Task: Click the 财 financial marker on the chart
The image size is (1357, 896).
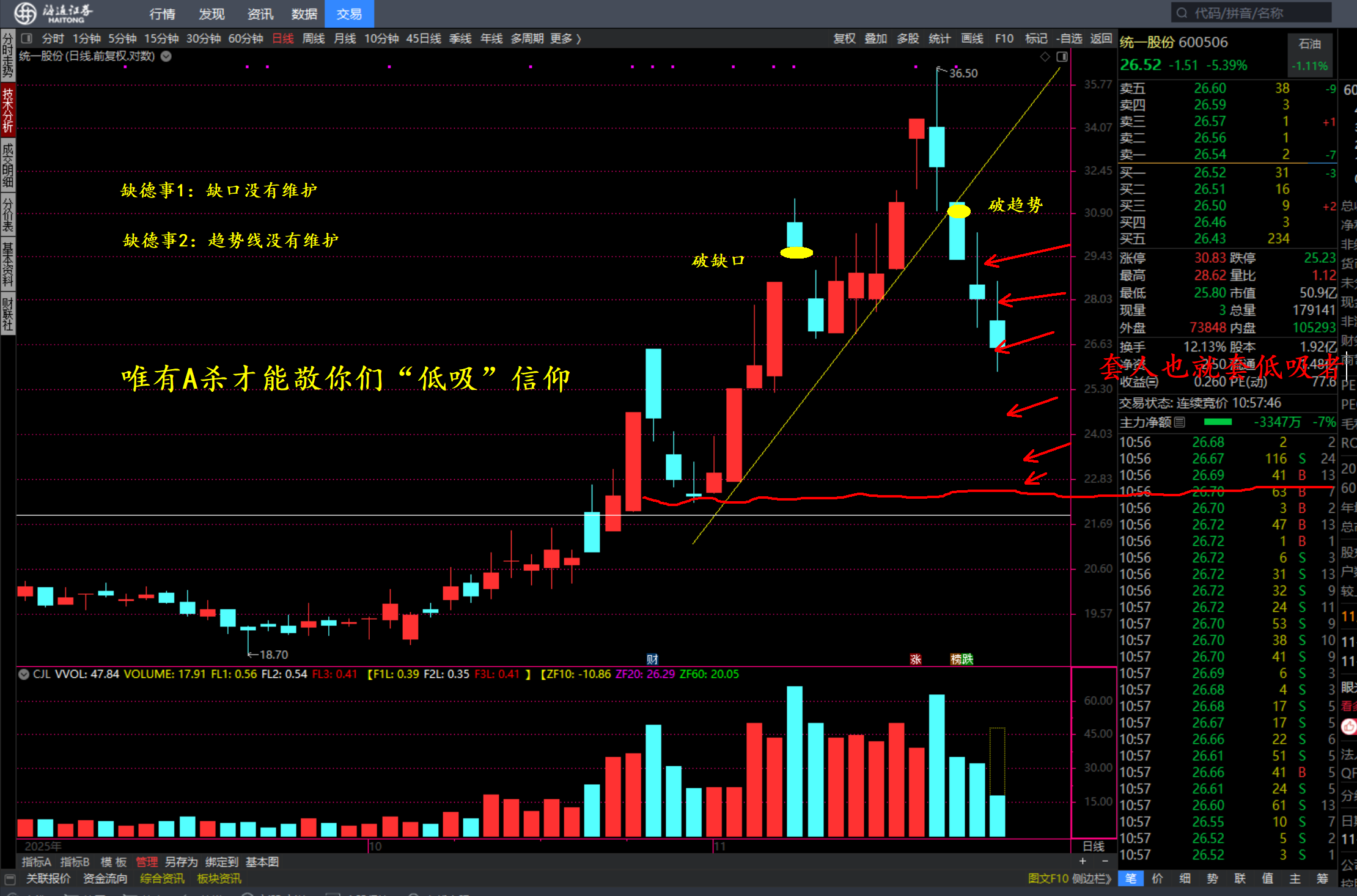Action: 652,659
